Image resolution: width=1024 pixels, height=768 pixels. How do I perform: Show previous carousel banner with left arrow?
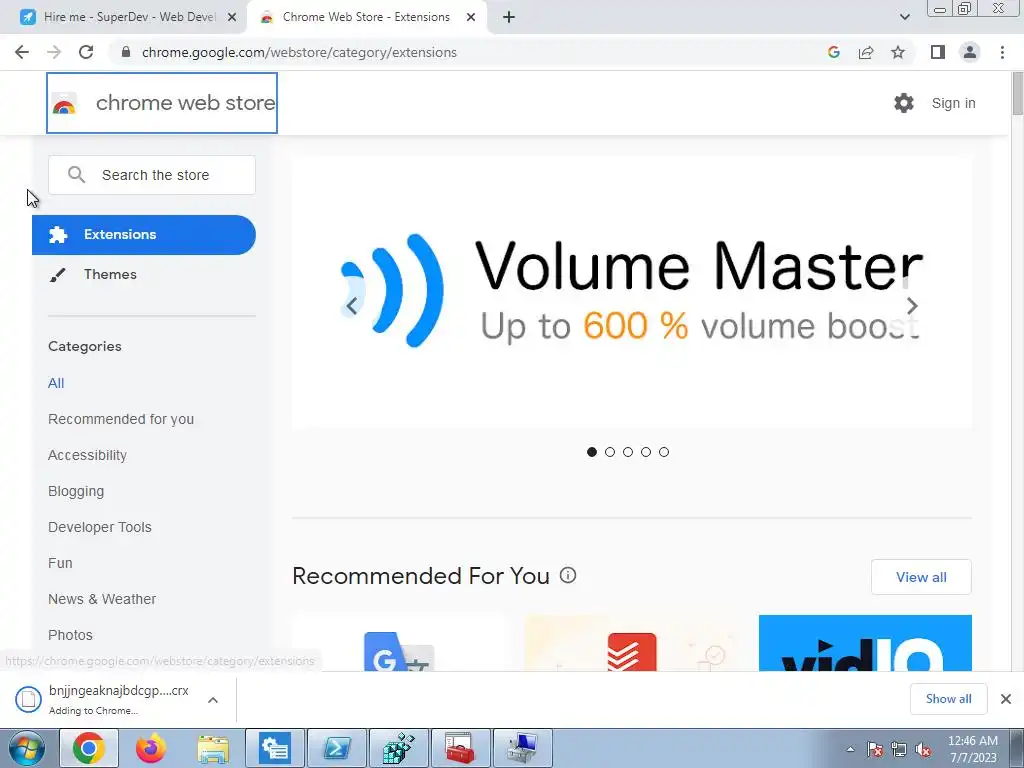click(351, 306)
